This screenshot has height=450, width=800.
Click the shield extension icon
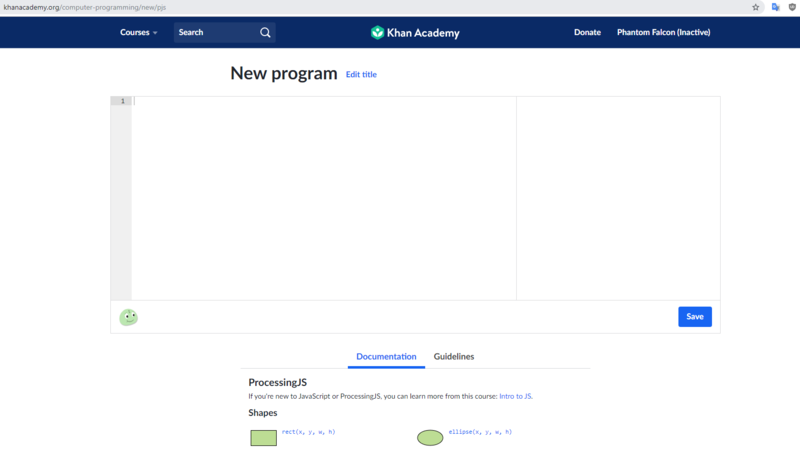point(792,7)
